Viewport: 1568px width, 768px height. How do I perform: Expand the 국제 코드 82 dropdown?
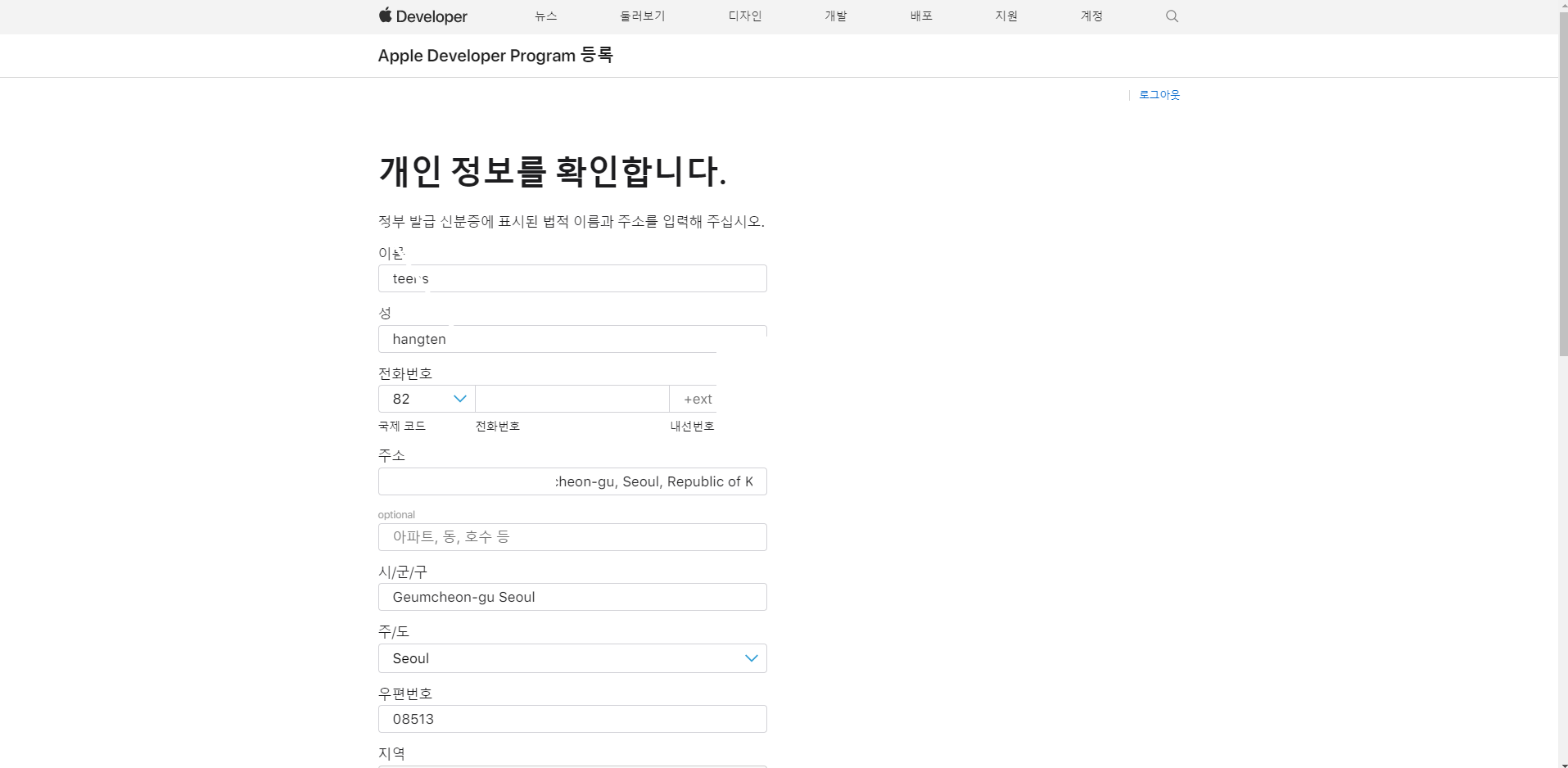[x=427, y=399]
